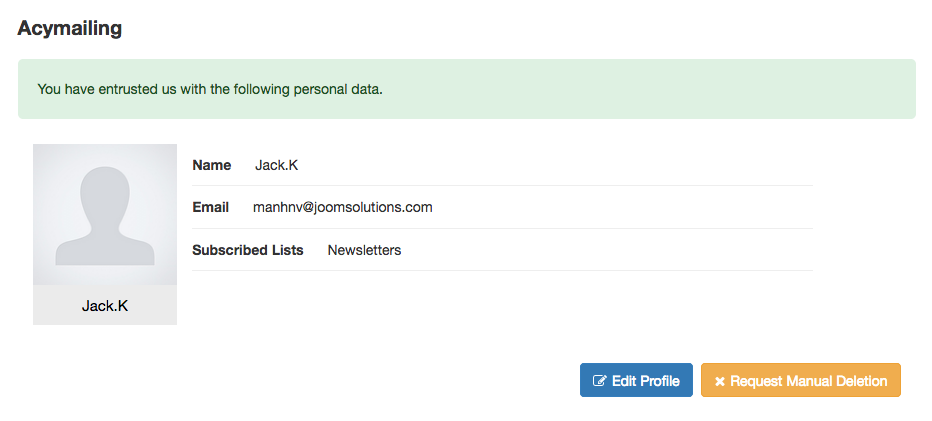Click the pencil icon on Edit Profile

[x=600, y=381]
